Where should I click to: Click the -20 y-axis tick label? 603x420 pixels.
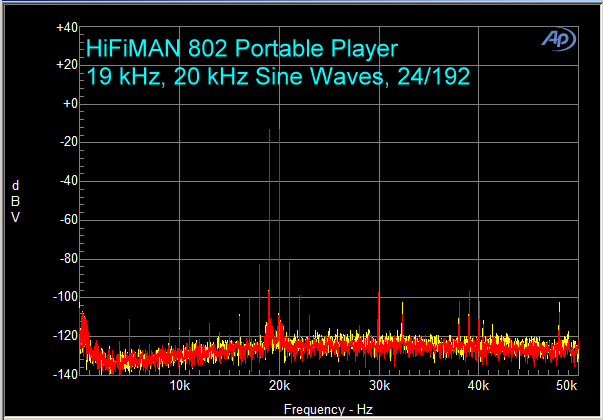(x=68, y=143)
